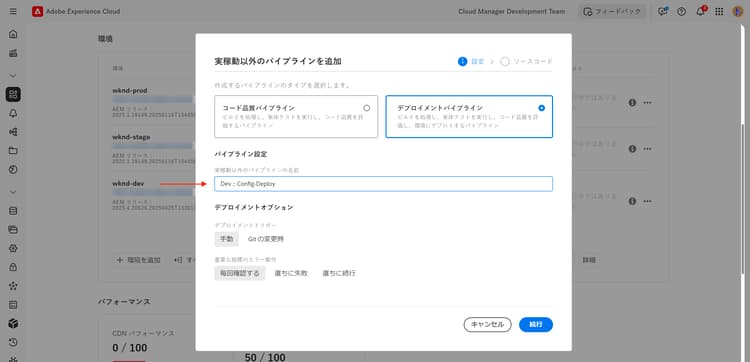The height and width of the screenshot is (362, 750).
Task: Open header notifications bell with red badge
Action: tap(701, 11)
